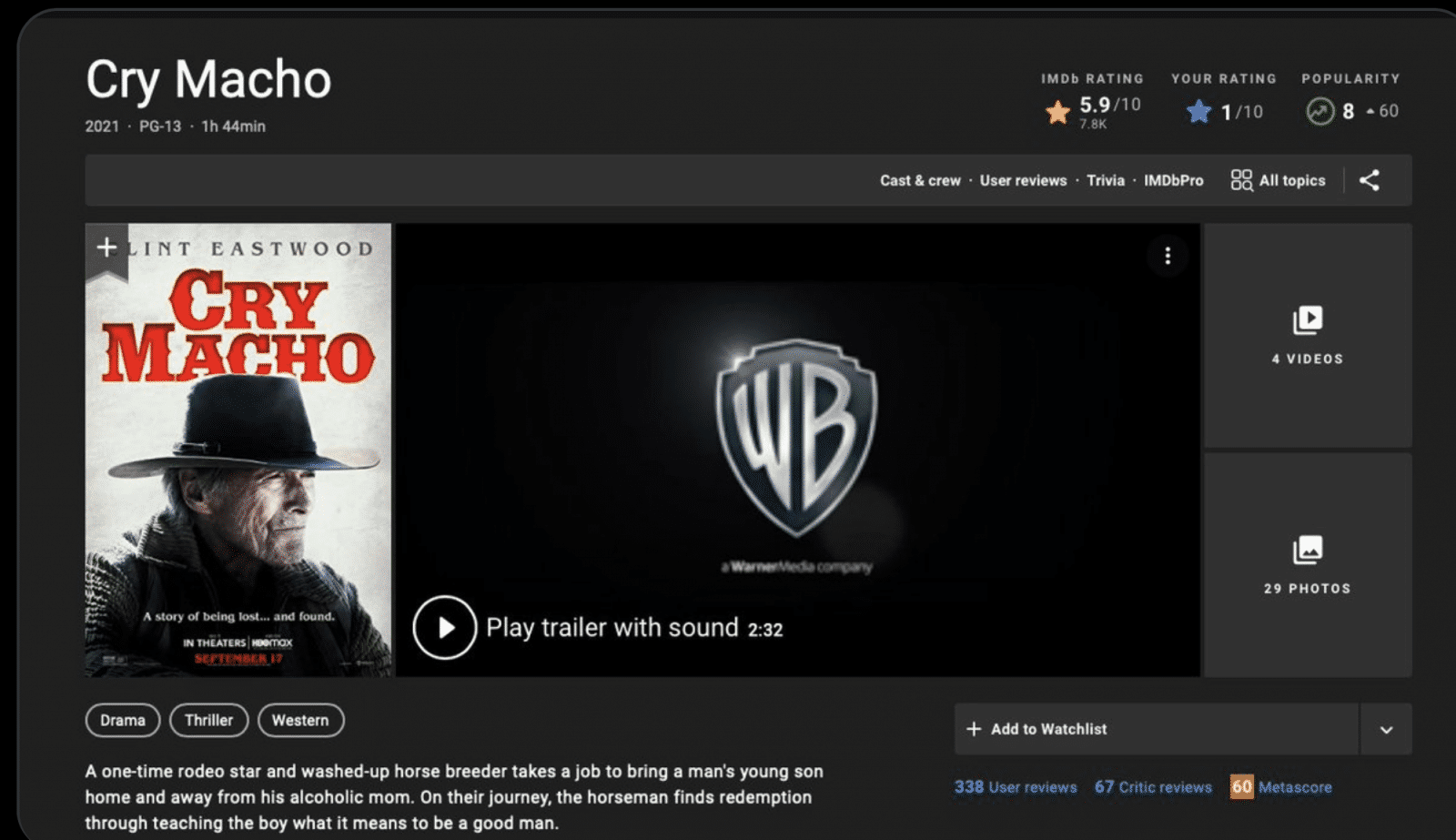Open User reviews link in nav bar
Screen dimensions: 1456x840
tap(1023, 180)
